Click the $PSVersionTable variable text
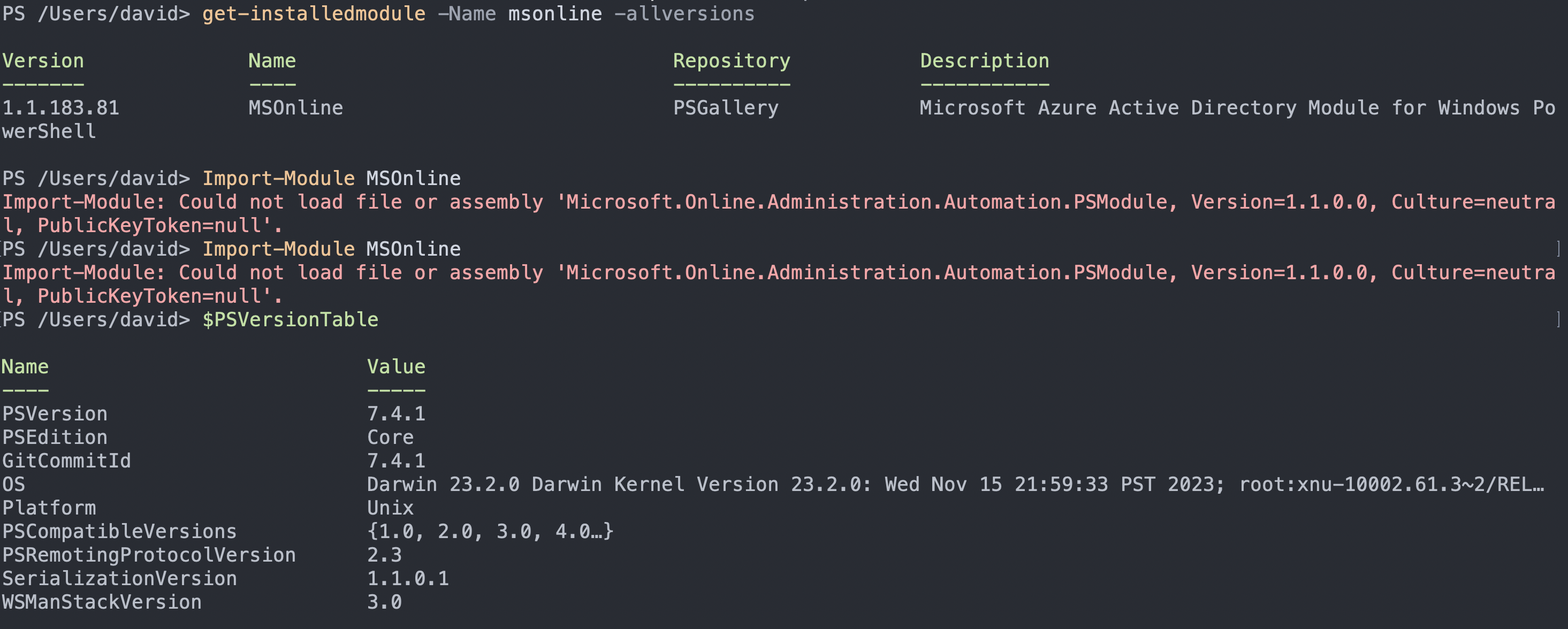The image size is (1568, 629). [291, 319]
